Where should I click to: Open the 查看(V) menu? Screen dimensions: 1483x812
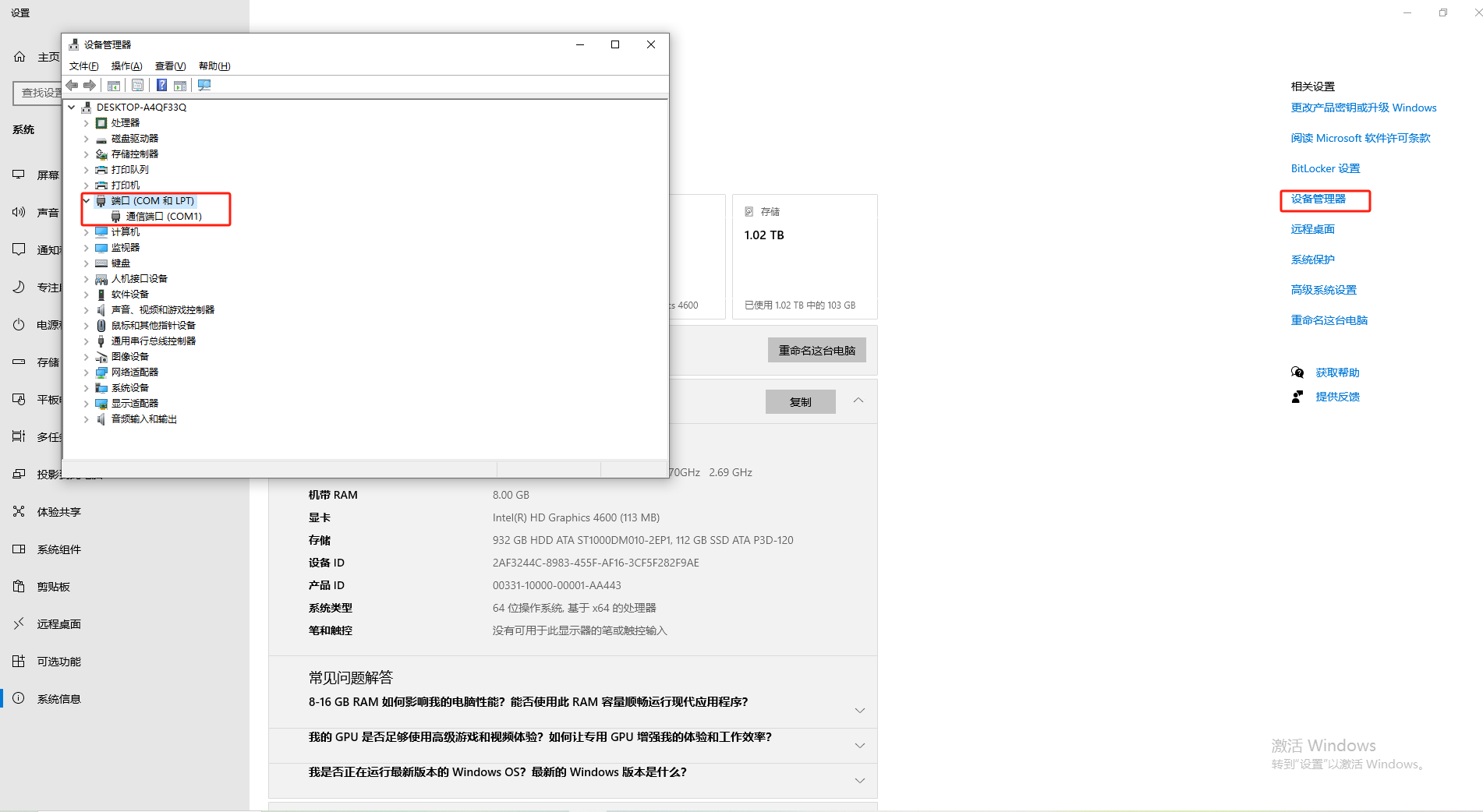click(170, 66)
